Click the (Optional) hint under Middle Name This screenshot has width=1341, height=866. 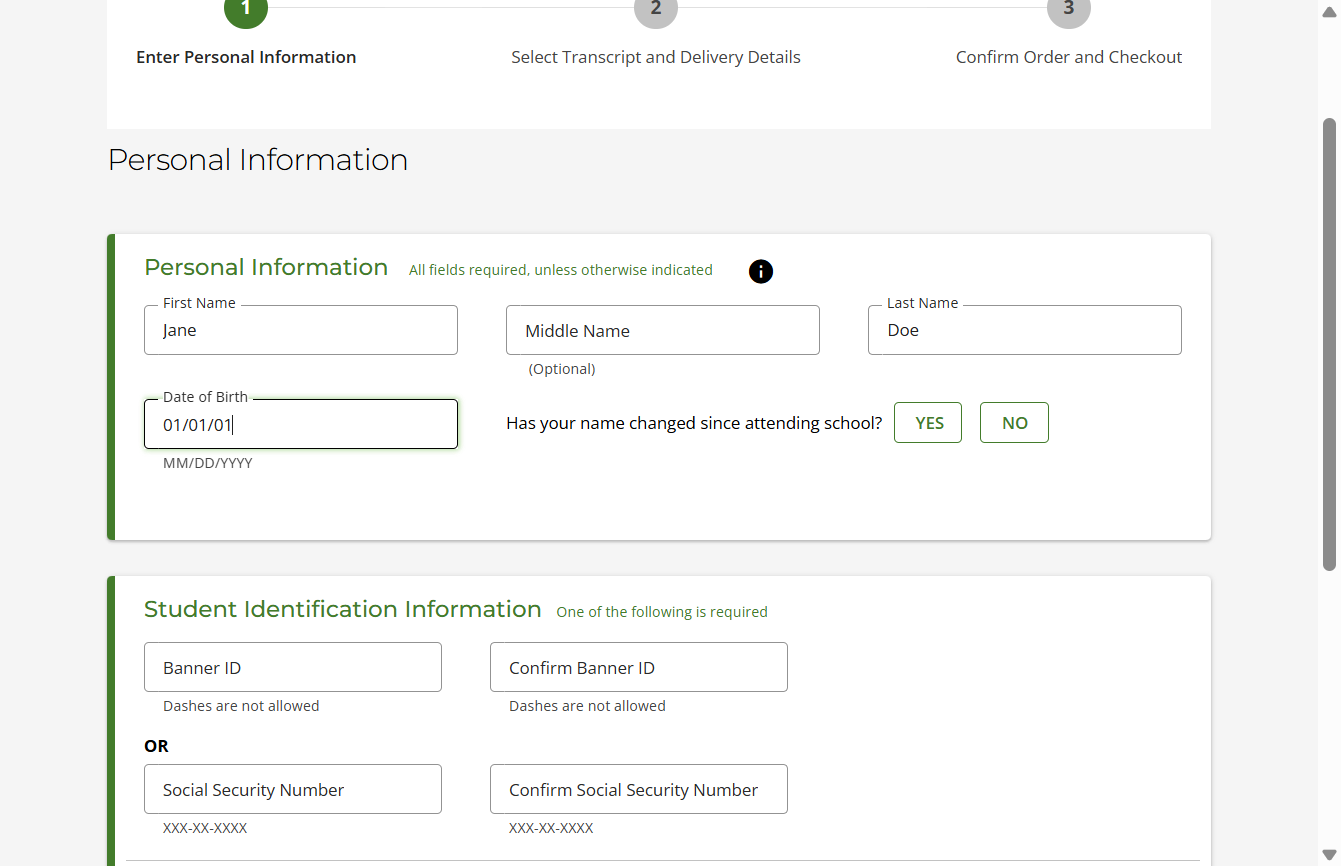(562, 369)
